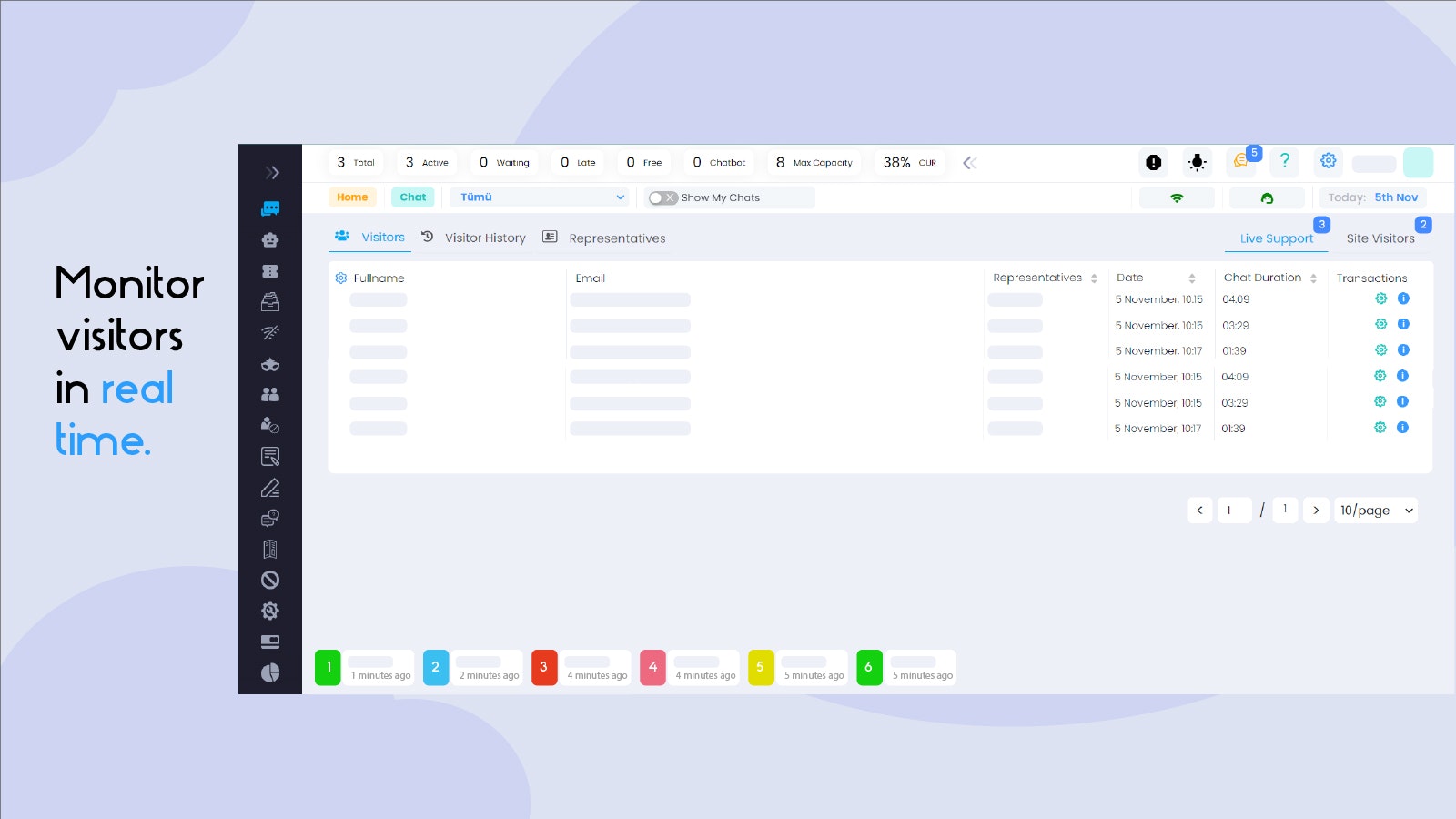Click the green headset agent status icon
Screen dimensions: 1456x819
[x=1267, y=197]
